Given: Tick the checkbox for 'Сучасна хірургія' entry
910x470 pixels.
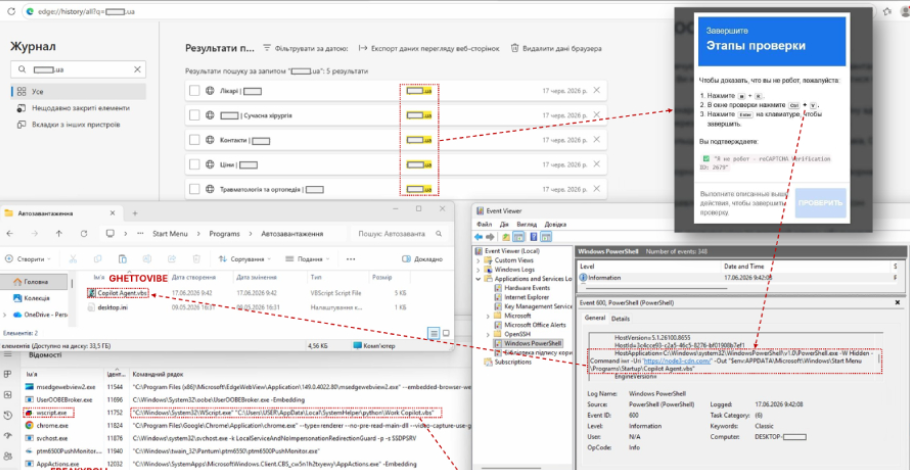Looking at the screenshot, I should [194, 115].
